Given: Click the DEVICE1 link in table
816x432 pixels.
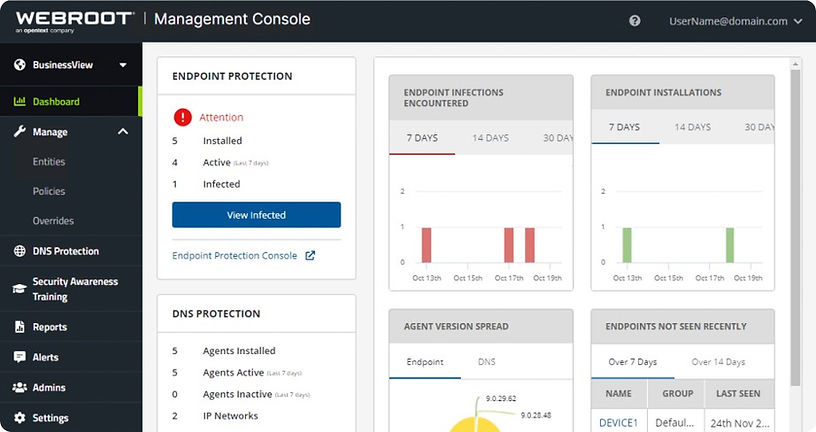Looking at the screenshot, I should pyautogui.click(x=618, y=423).
